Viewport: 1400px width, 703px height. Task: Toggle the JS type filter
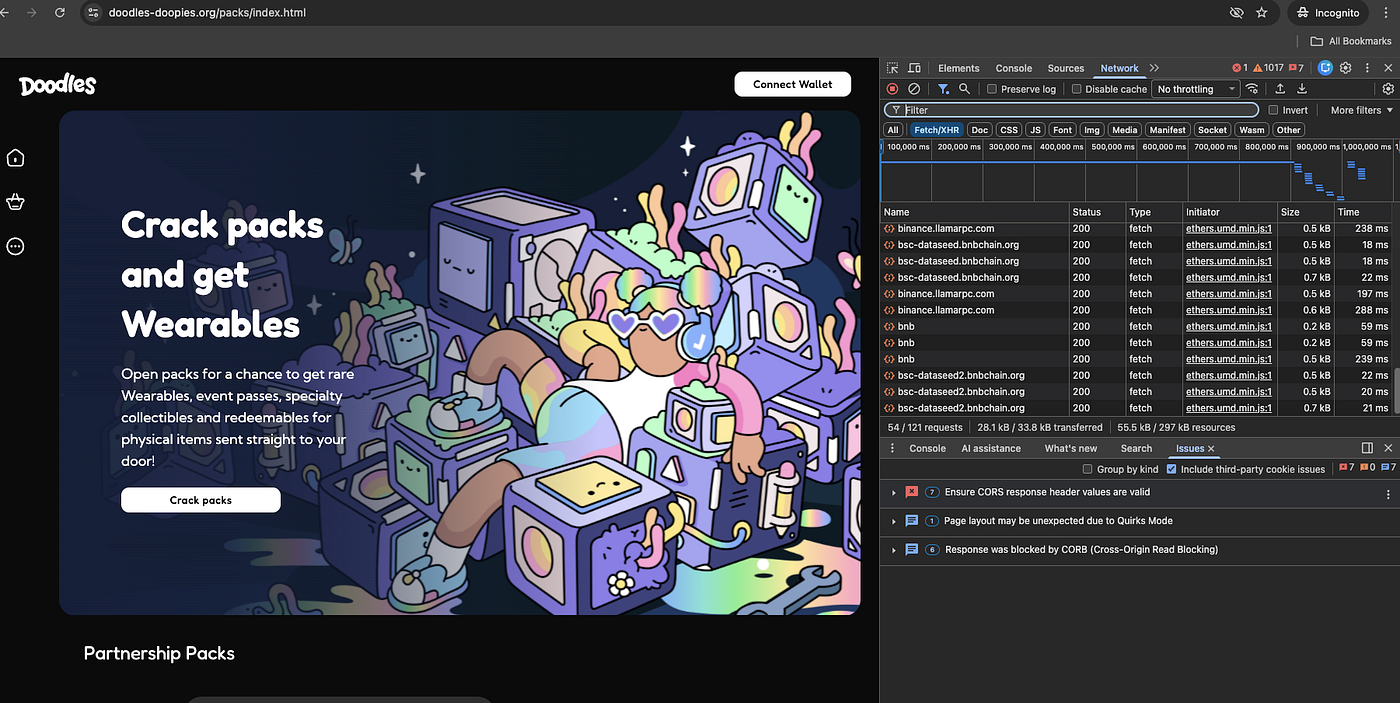[1036, 130]
